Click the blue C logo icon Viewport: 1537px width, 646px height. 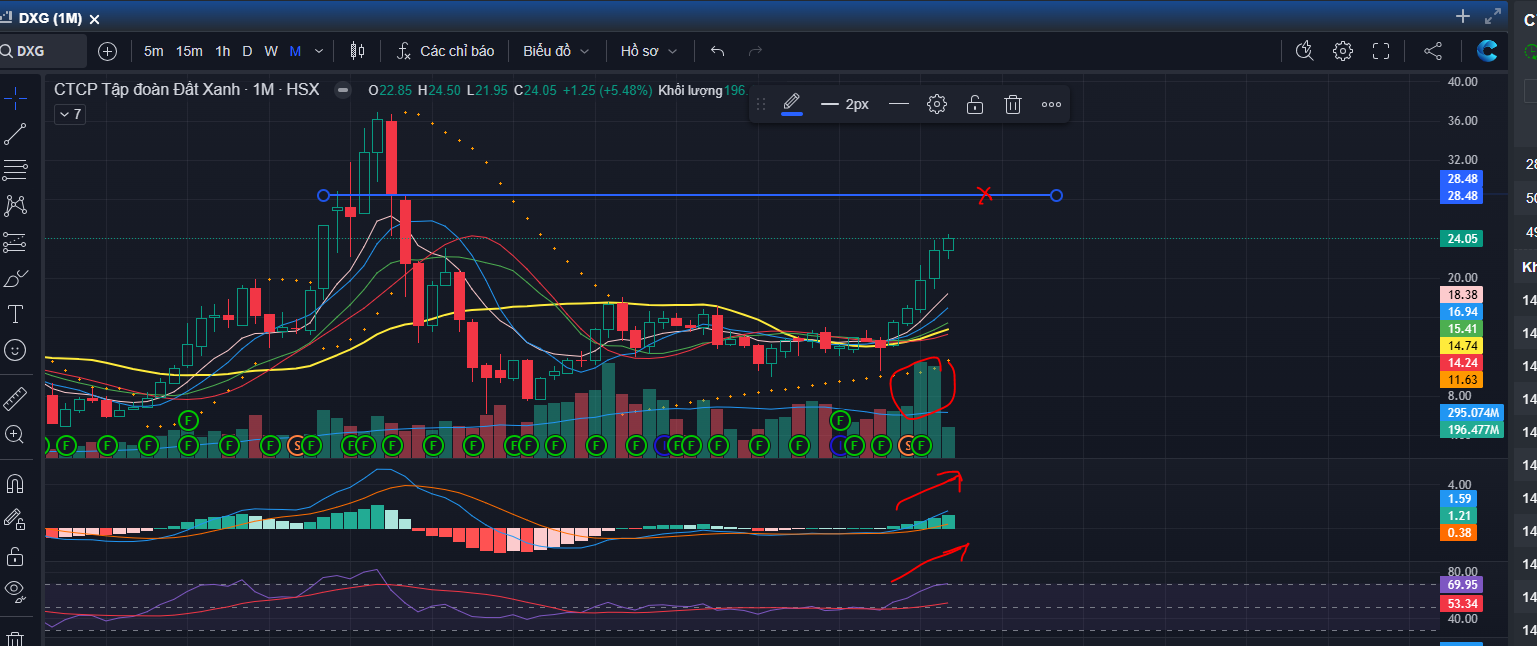point(1487,51)
